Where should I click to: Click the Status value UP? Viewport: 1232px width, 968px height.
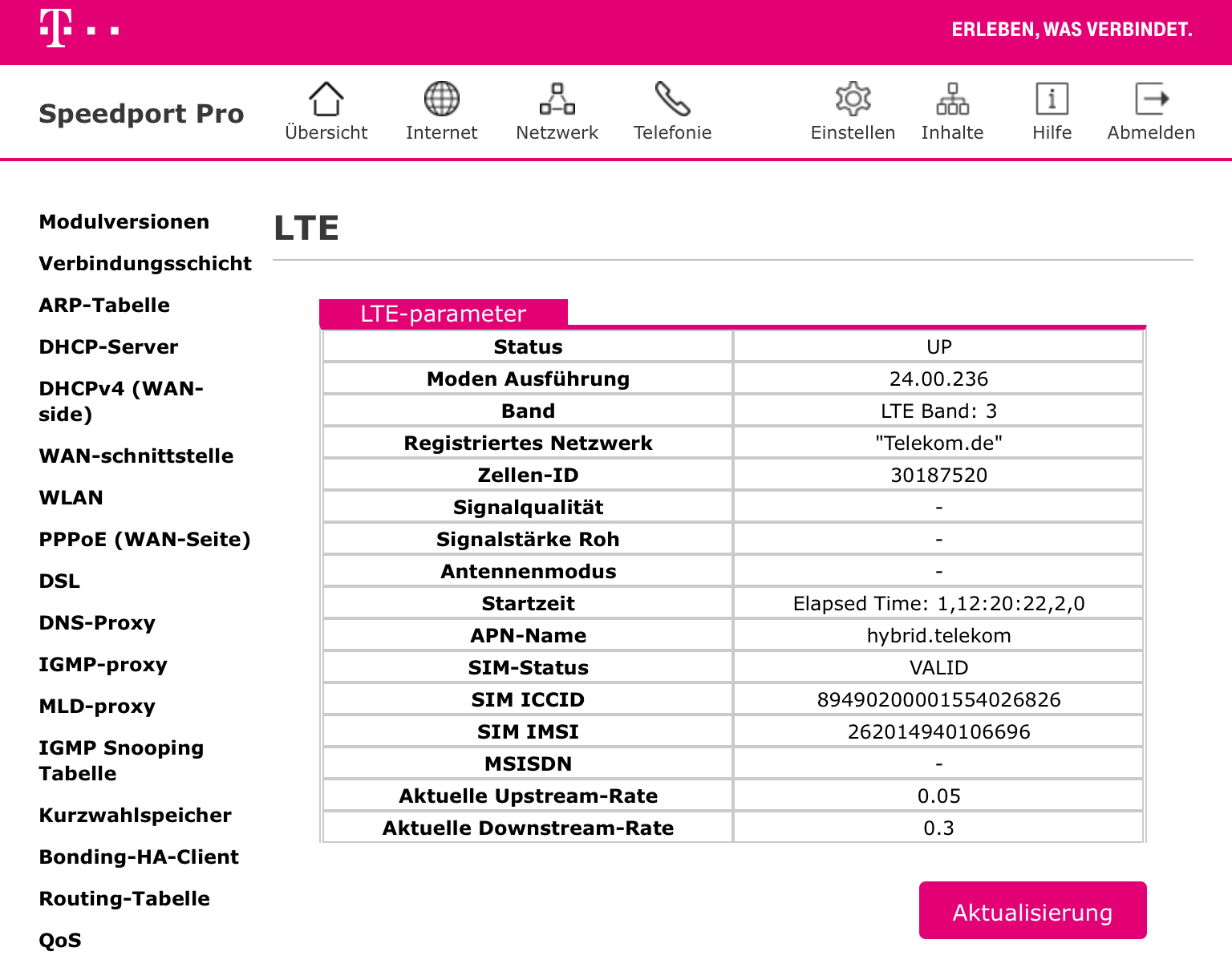[938, 347]
